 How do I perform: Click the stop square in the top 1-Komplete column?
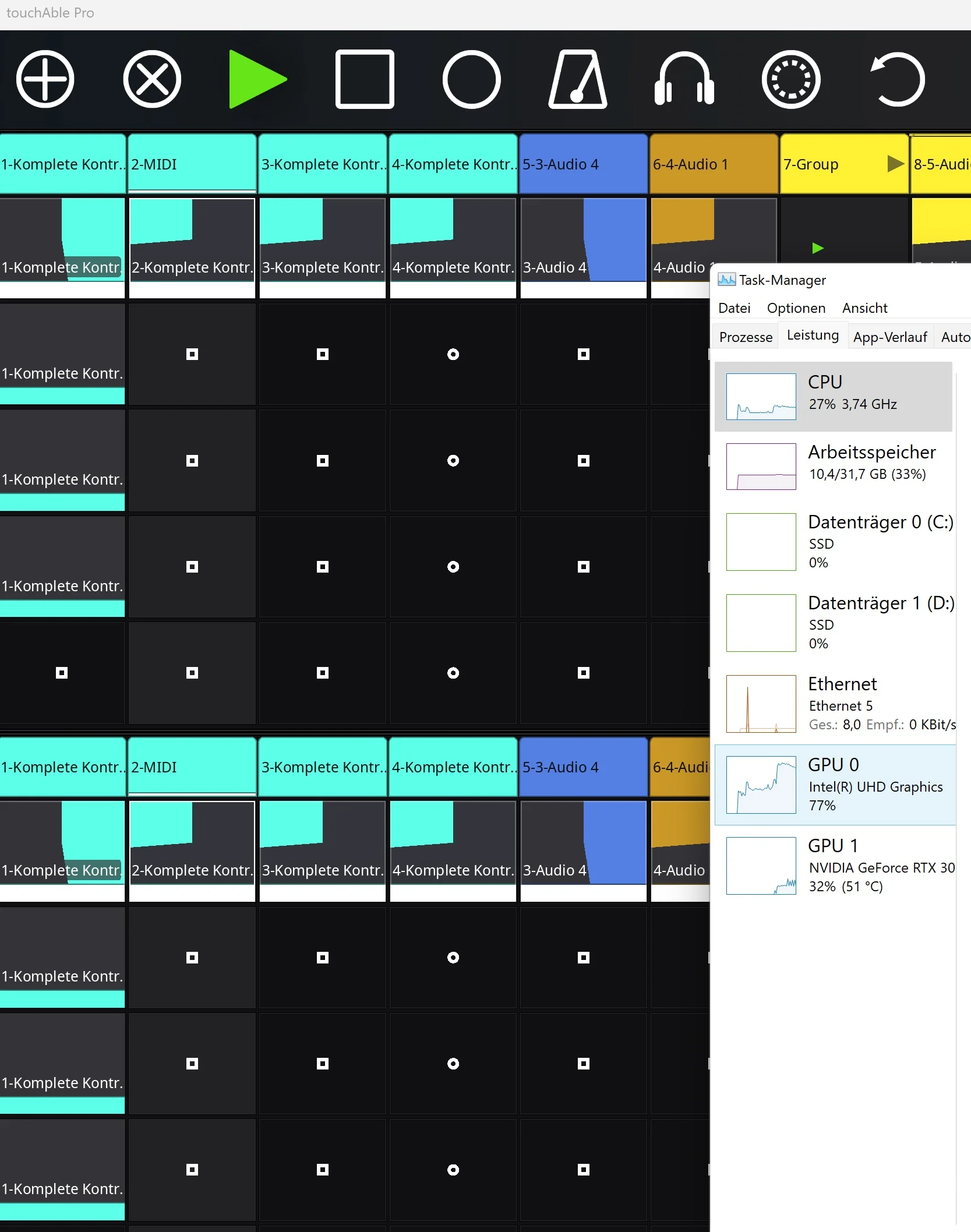click(62, 673)
